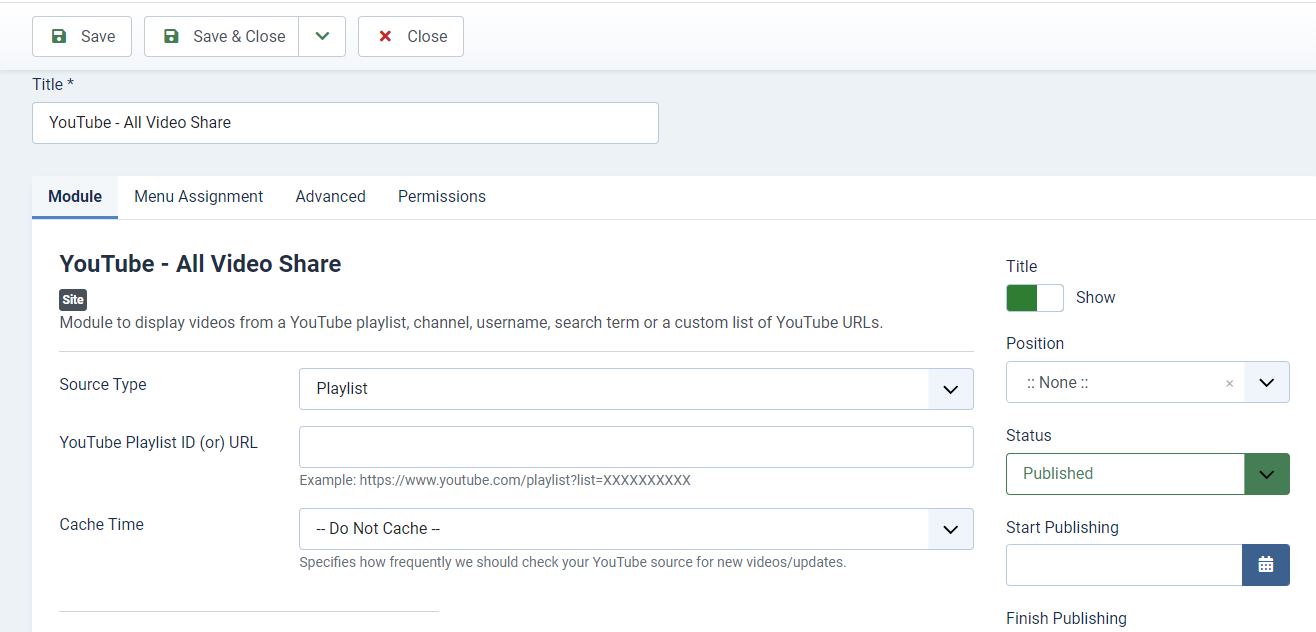Click the Close button with red X
The width and height of the screenshot is (1316, 632).
click(x=411, y=36)
